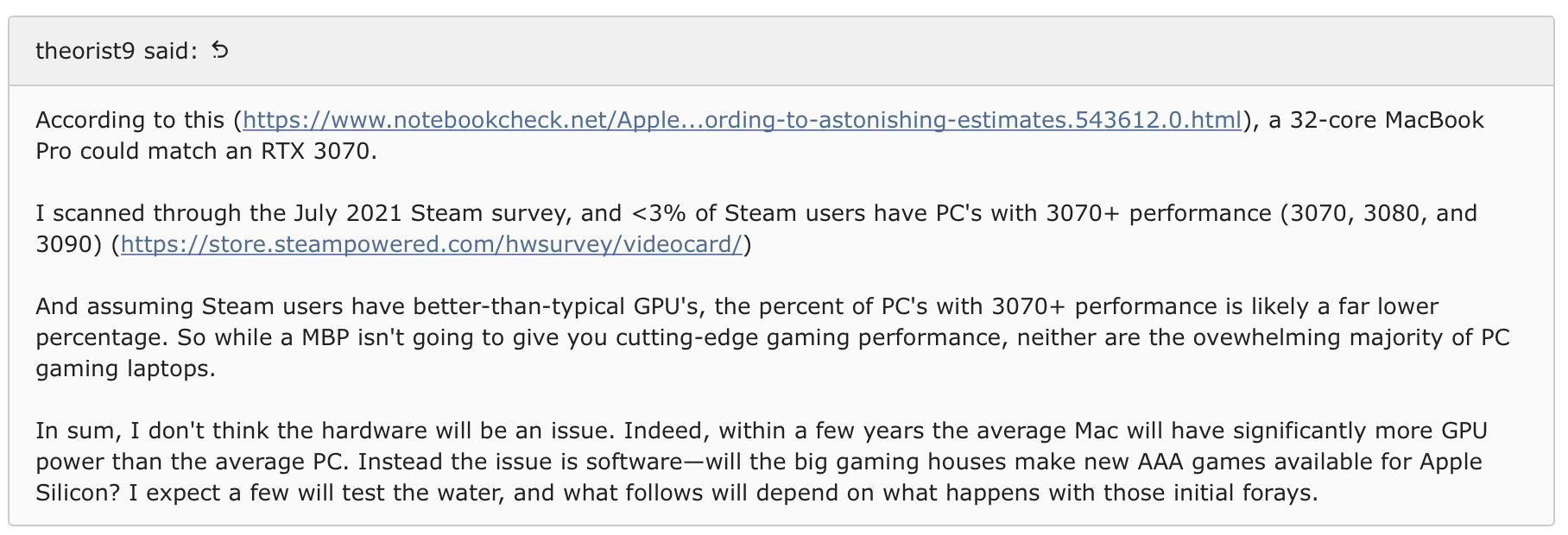Click the words "gaming laptops."
The width and height of the screenshot is (1568, 535).
[x=125, y=368]
